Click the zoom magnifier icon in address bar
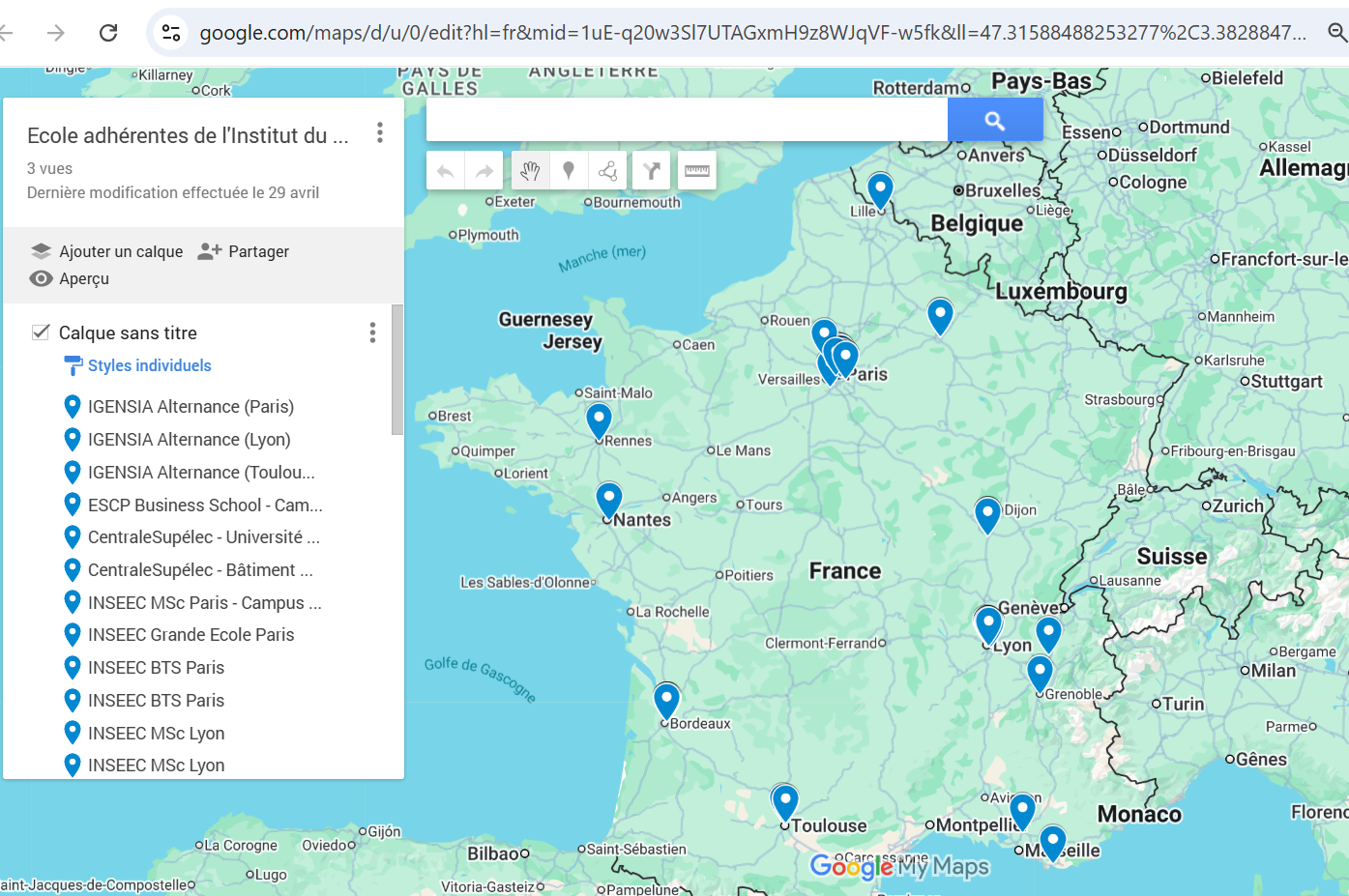The width and height of the screenshot is (1349, 896). (x=1337, y=33)
